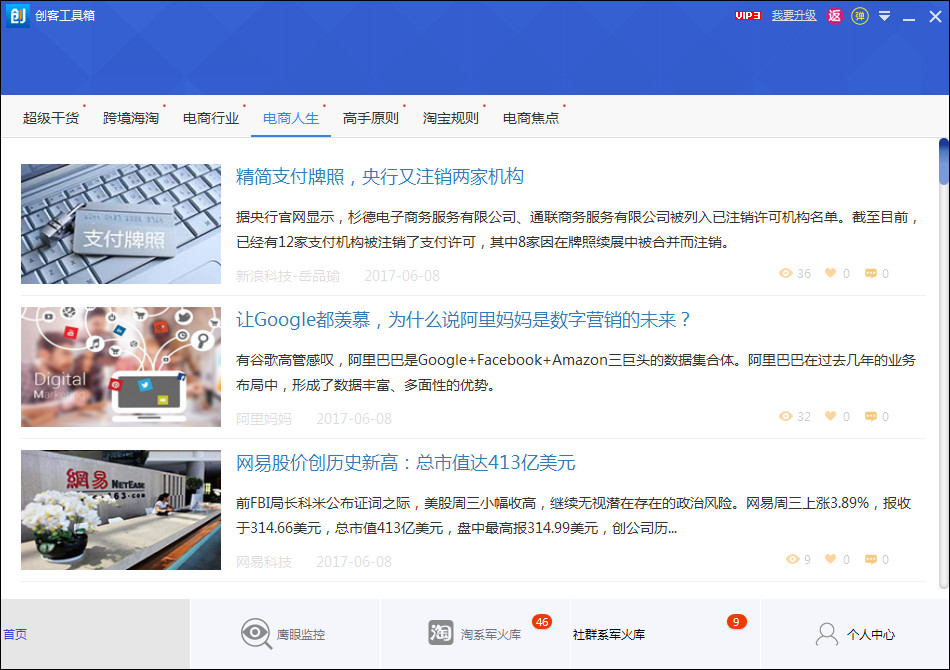Screen dimensions: 950x670
Task: Click the 创客工具箱 app logo icon
Action: click(18, 15)
